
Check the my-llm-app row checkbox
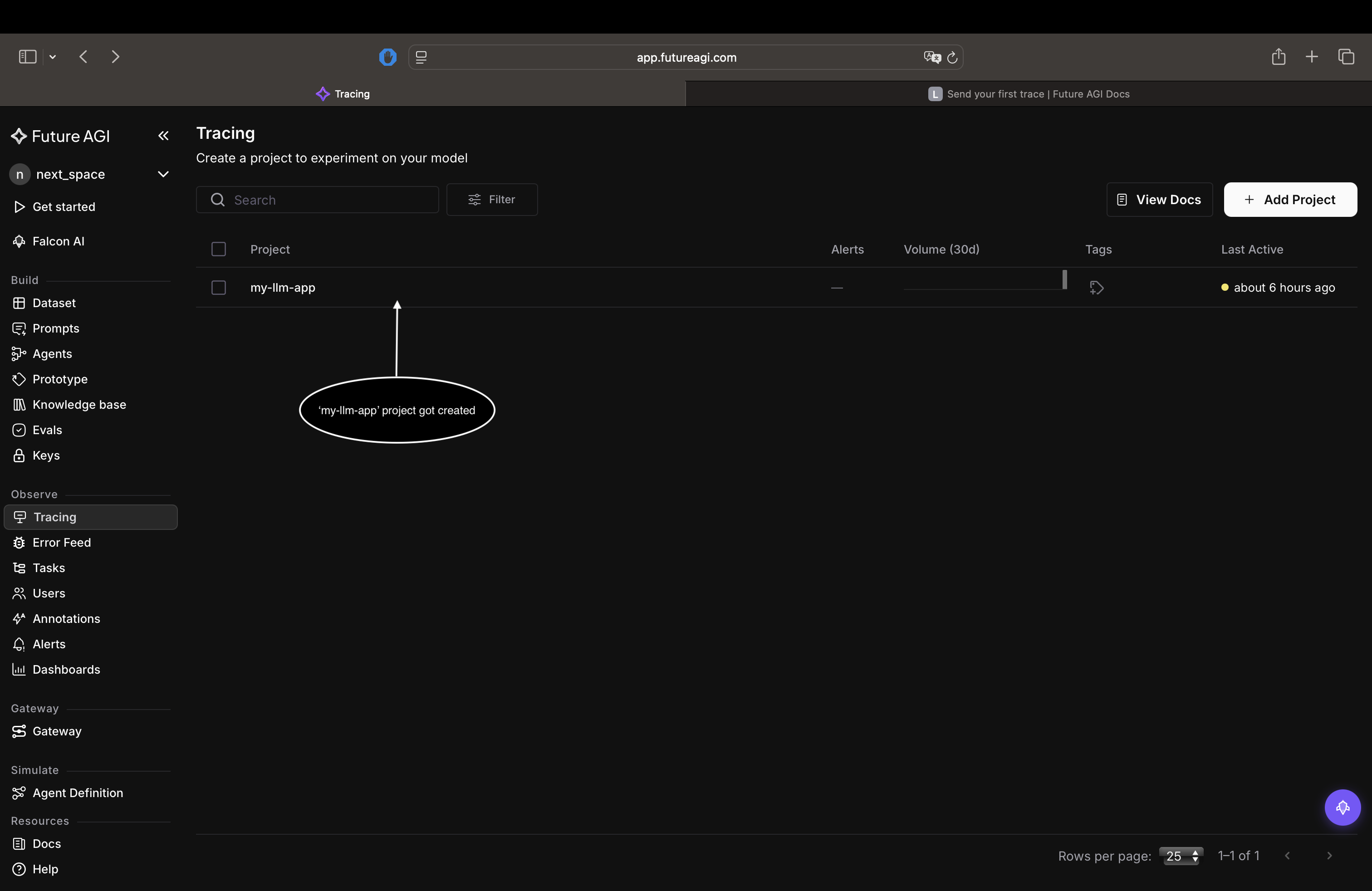(219, 288)
